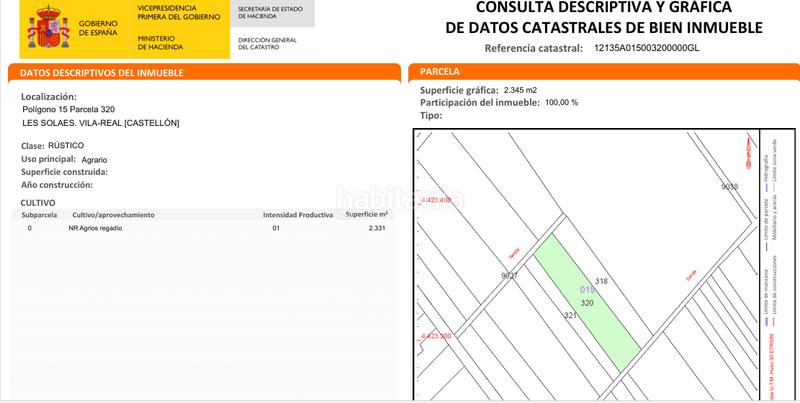Click the 'RÚSTICO' class value
800x403 pixels.
[x=66, y=145]
